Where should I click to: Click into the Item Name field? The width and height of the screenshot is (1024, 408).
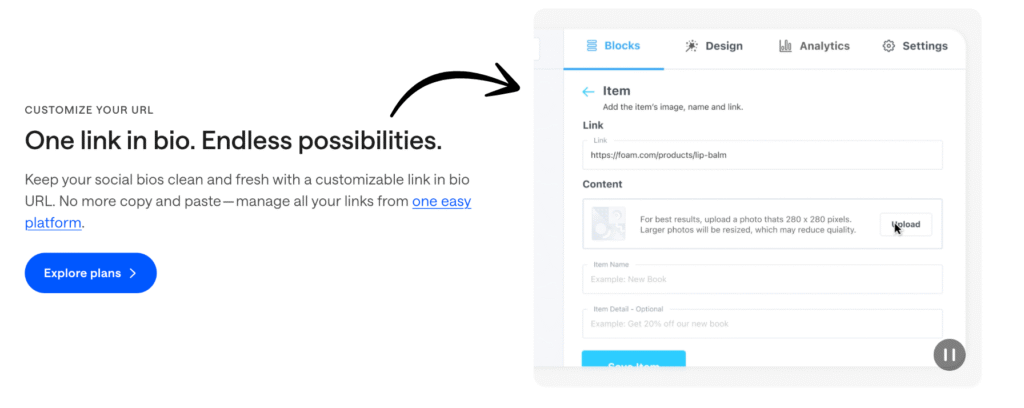coord(762,279)
